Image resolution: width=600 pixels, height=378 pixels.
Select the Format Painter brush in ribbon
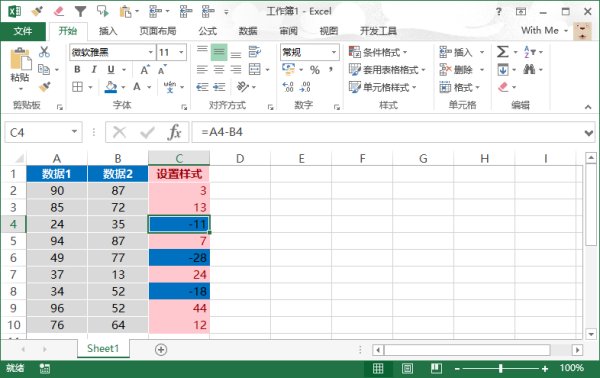[44, 87]
